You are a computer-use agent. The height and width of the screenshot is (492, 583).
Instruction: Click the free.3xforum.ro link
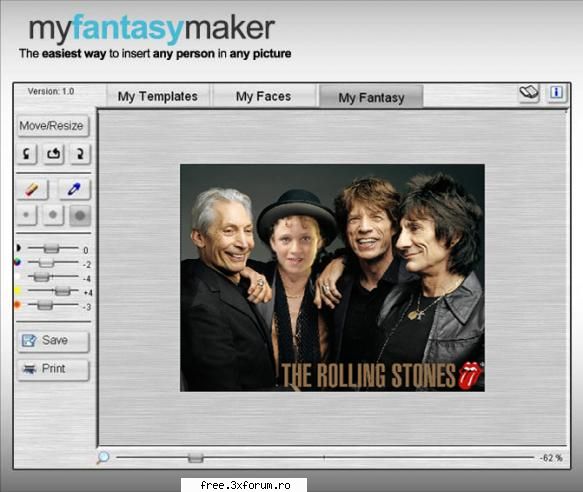(x=245, y=485)
